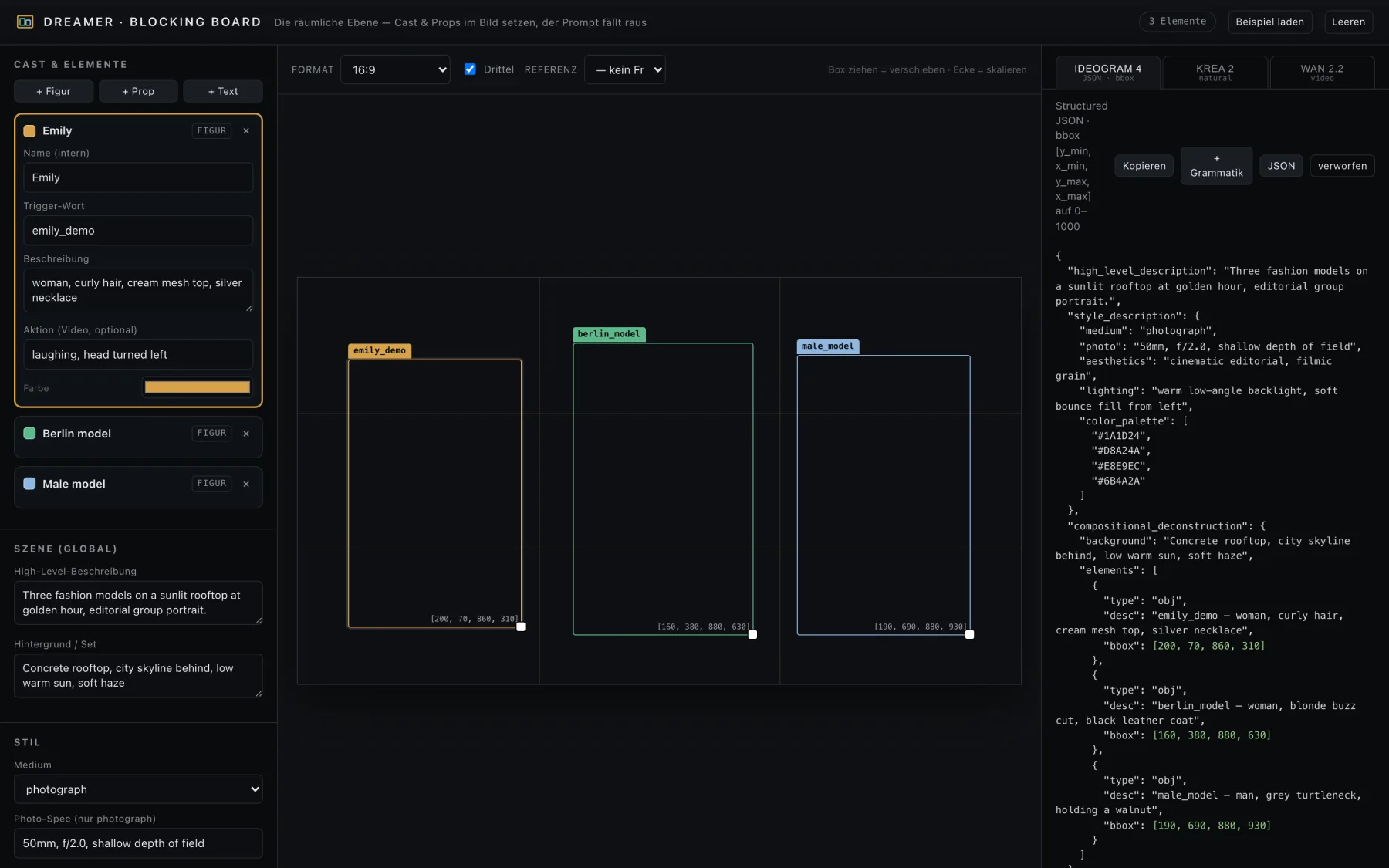The width and height of the screenshot is (1389, 868).
Task: Click the verworfen button
Action: tap(1342, 166)
